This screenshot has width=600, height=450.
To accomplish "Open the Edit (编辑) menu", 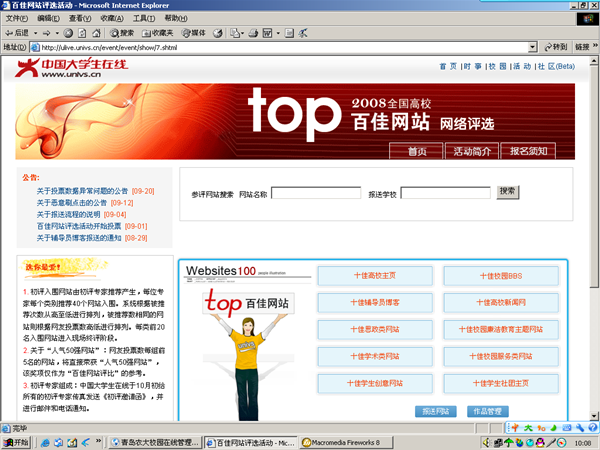I will click(x=48, y=18).
